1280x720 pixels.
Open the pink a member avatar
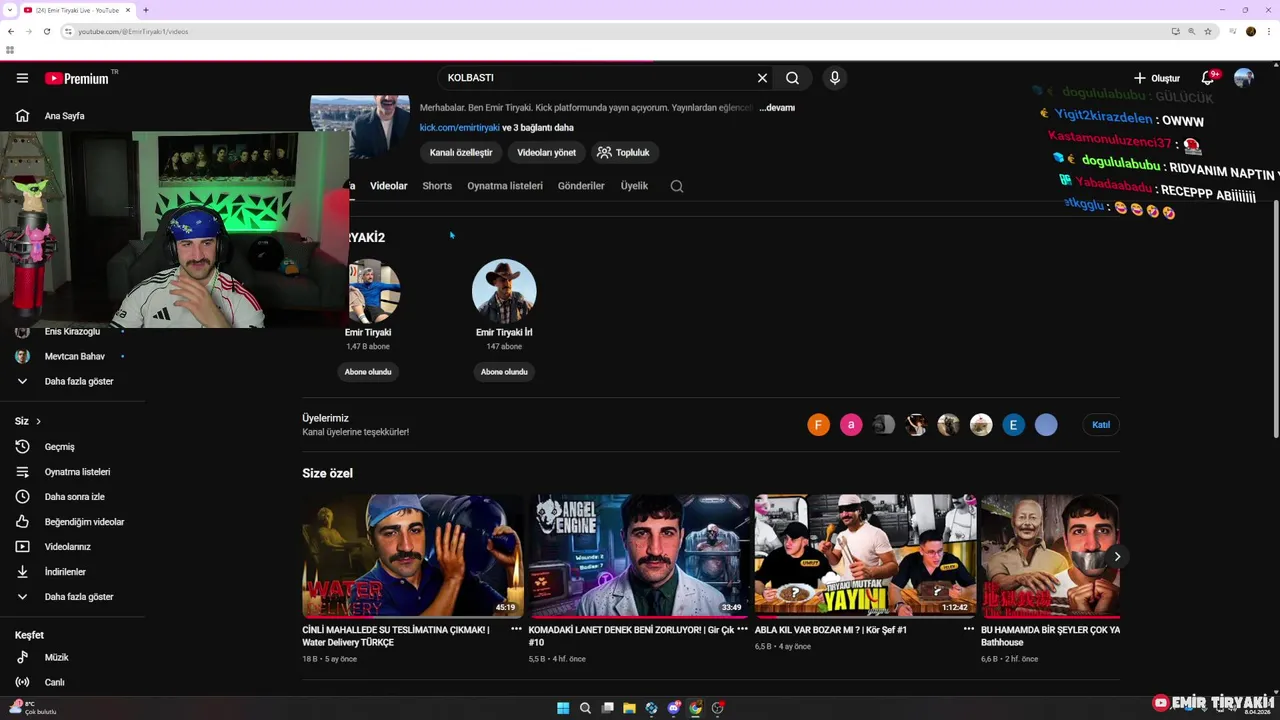coord(851,425)
